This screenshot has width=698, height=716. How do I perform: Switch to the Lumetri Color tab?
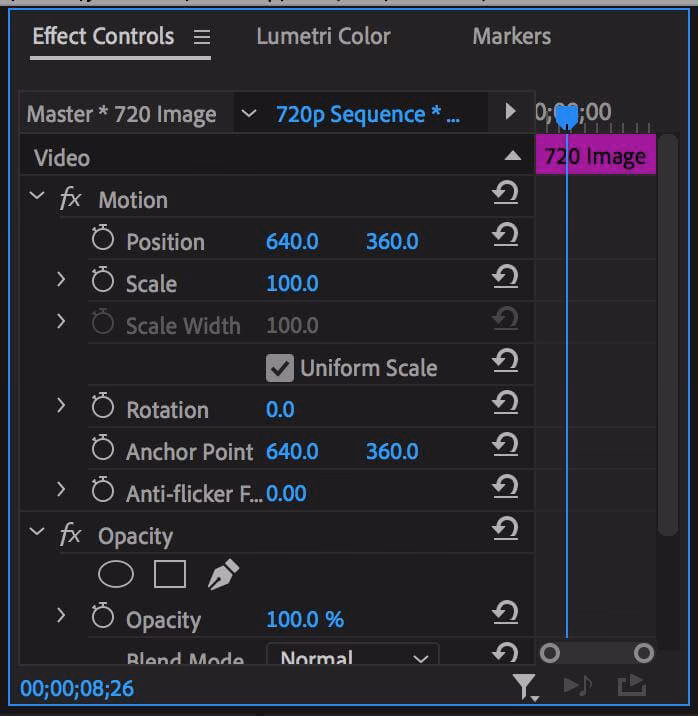tap(323, 37)
